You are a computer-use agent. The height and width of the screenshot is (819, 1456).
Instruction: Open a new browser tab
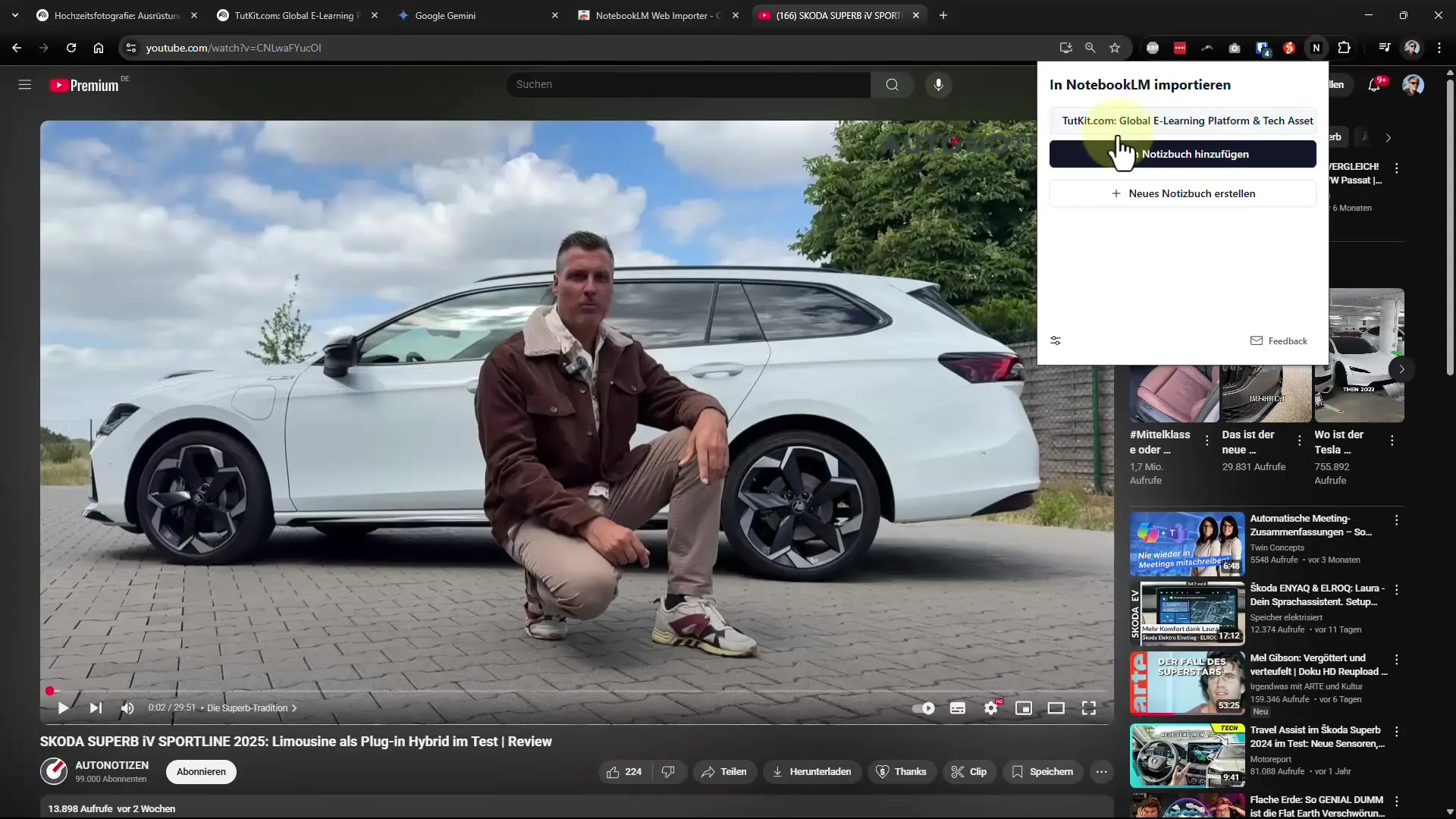point(943,15)
